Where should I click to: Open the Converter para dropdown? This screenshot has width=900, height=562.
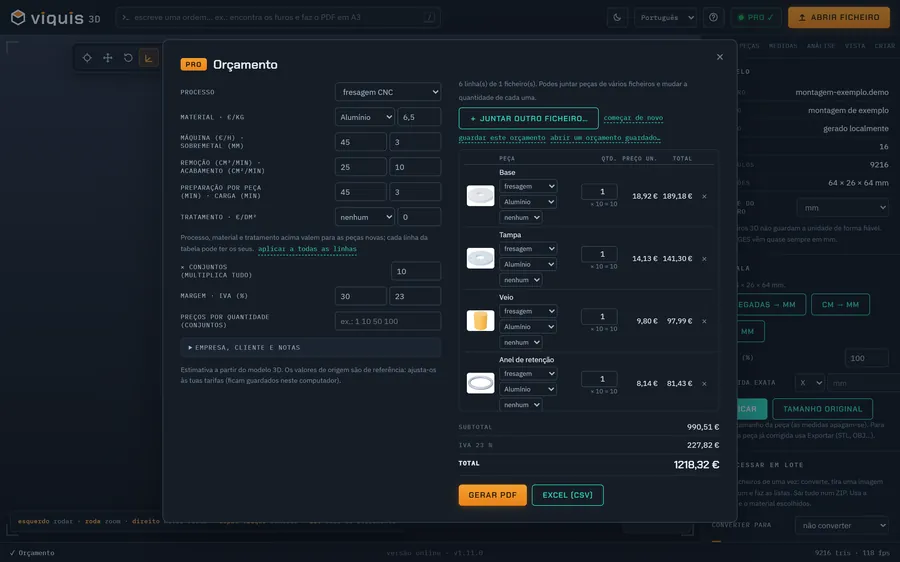click(841, 525)
